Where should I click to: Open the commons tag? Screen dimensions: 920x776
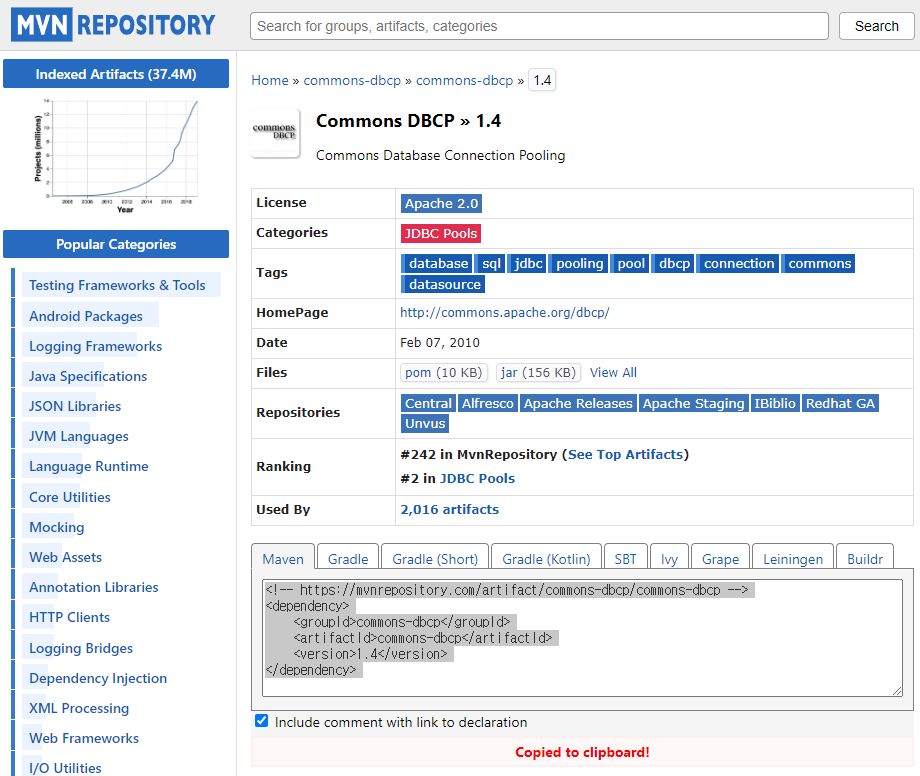pos(818,263)
